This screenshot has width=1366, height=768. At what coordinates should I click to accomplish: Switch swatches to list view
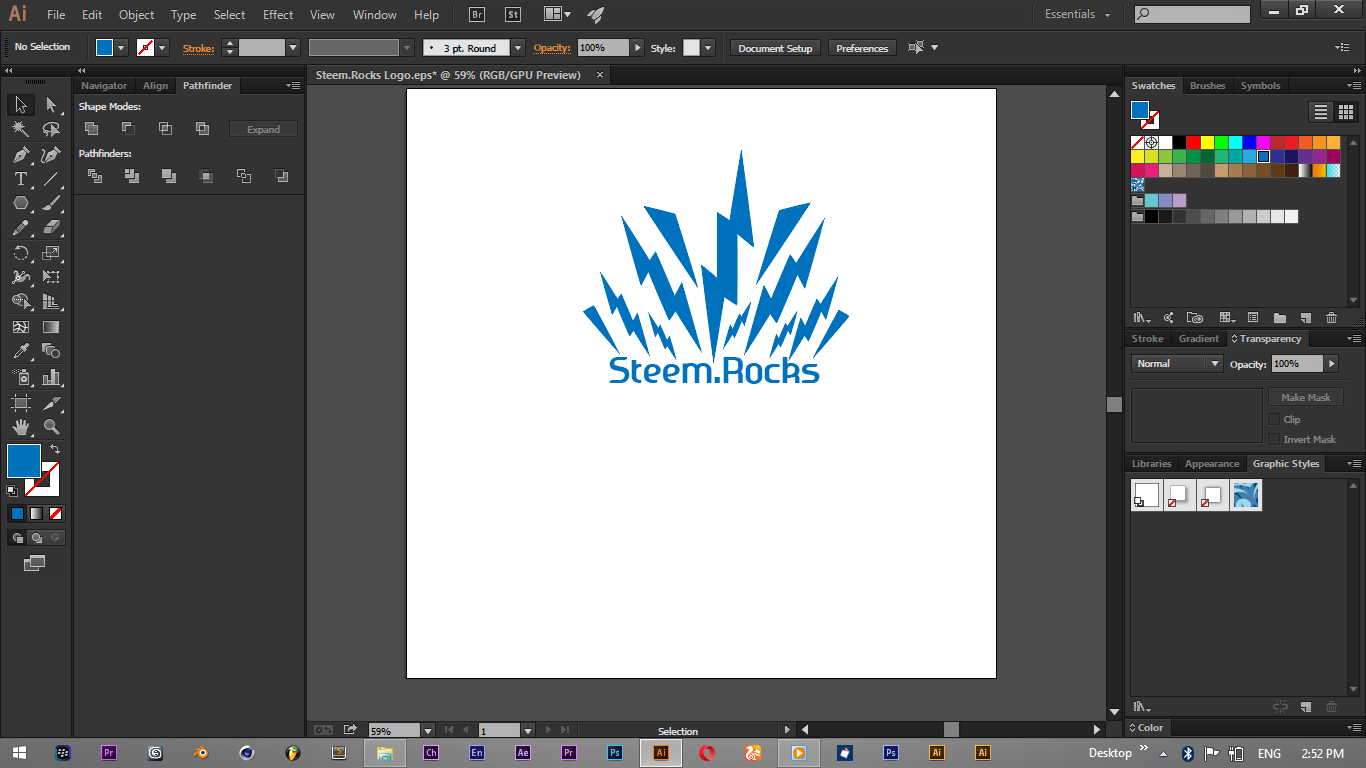click(1321, 112)
